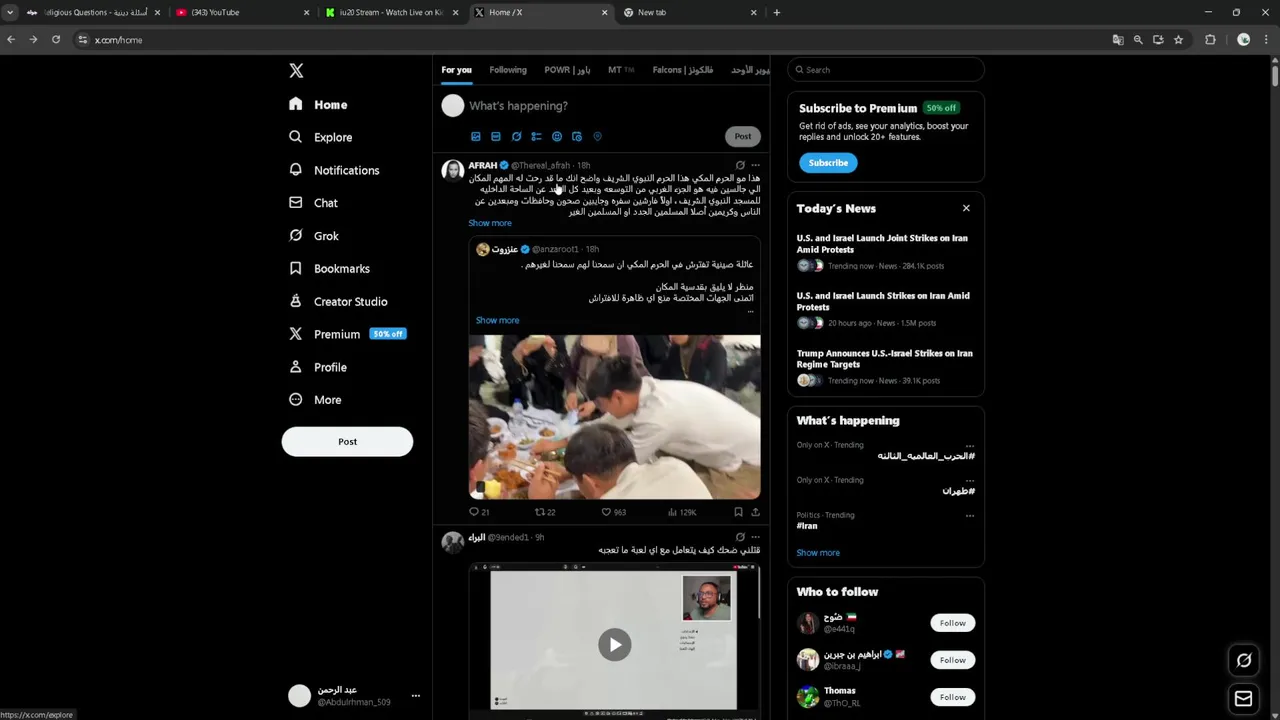This screenshot has height=720, width=1280.
Task: Click the X logo in the sidebar
Action: coord(296,71)
